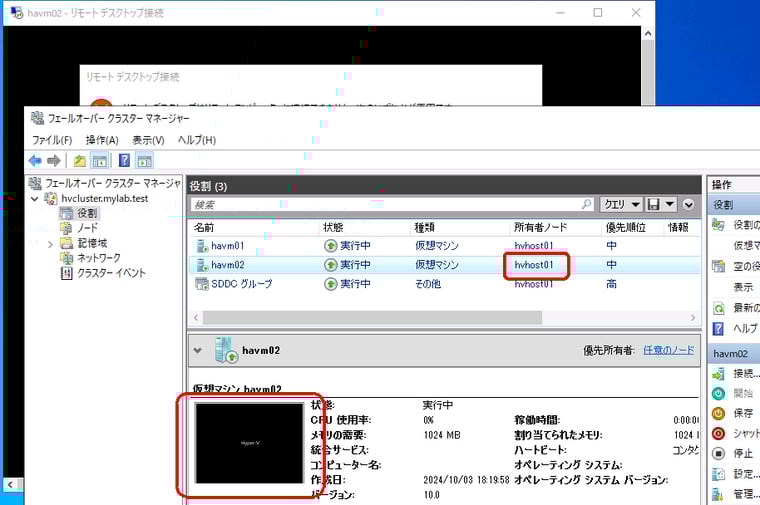
Task: Sort by the 種類 column header
Action: pyautogui.click(x=425, y=227)
